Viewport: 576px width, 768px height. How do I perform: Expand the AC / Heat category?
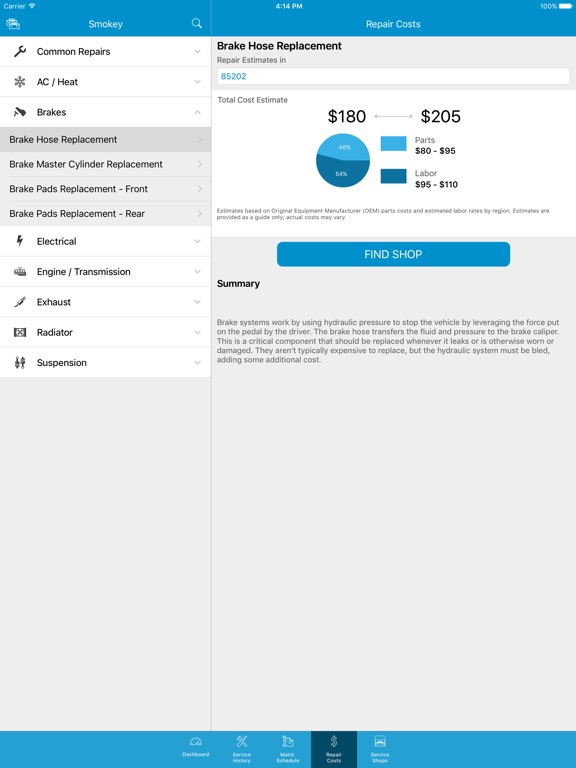tap(105, 82)
